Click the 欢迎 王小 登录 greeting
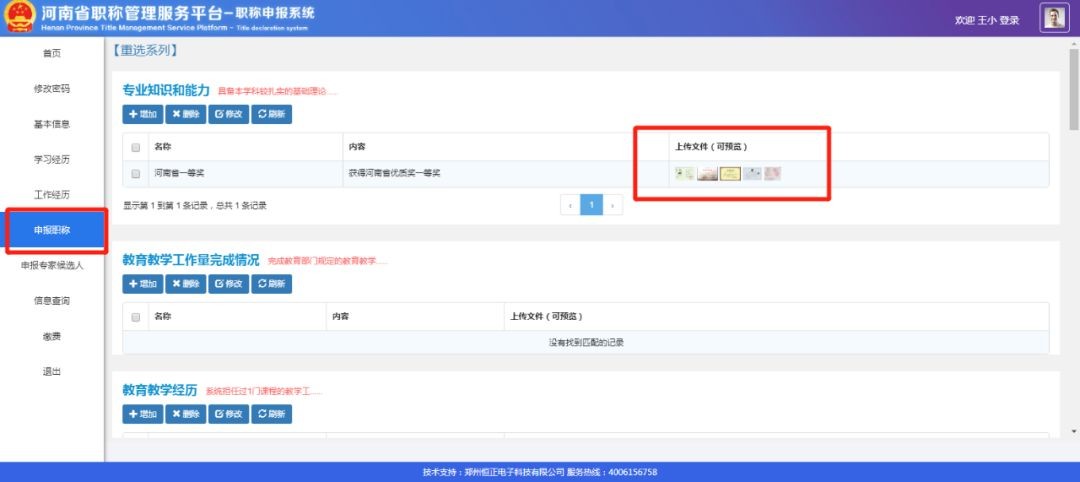 [986, 21]
